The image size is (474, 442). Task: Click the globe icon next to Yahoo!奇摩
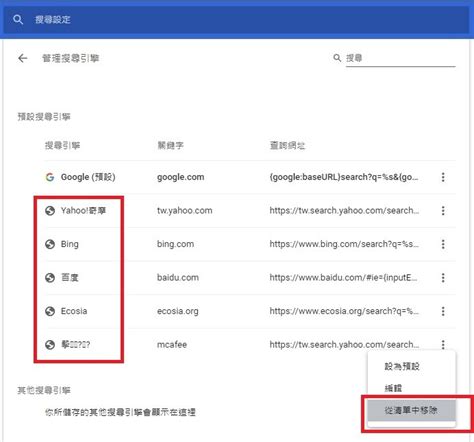pyautogui.click(x=50, y=211)
